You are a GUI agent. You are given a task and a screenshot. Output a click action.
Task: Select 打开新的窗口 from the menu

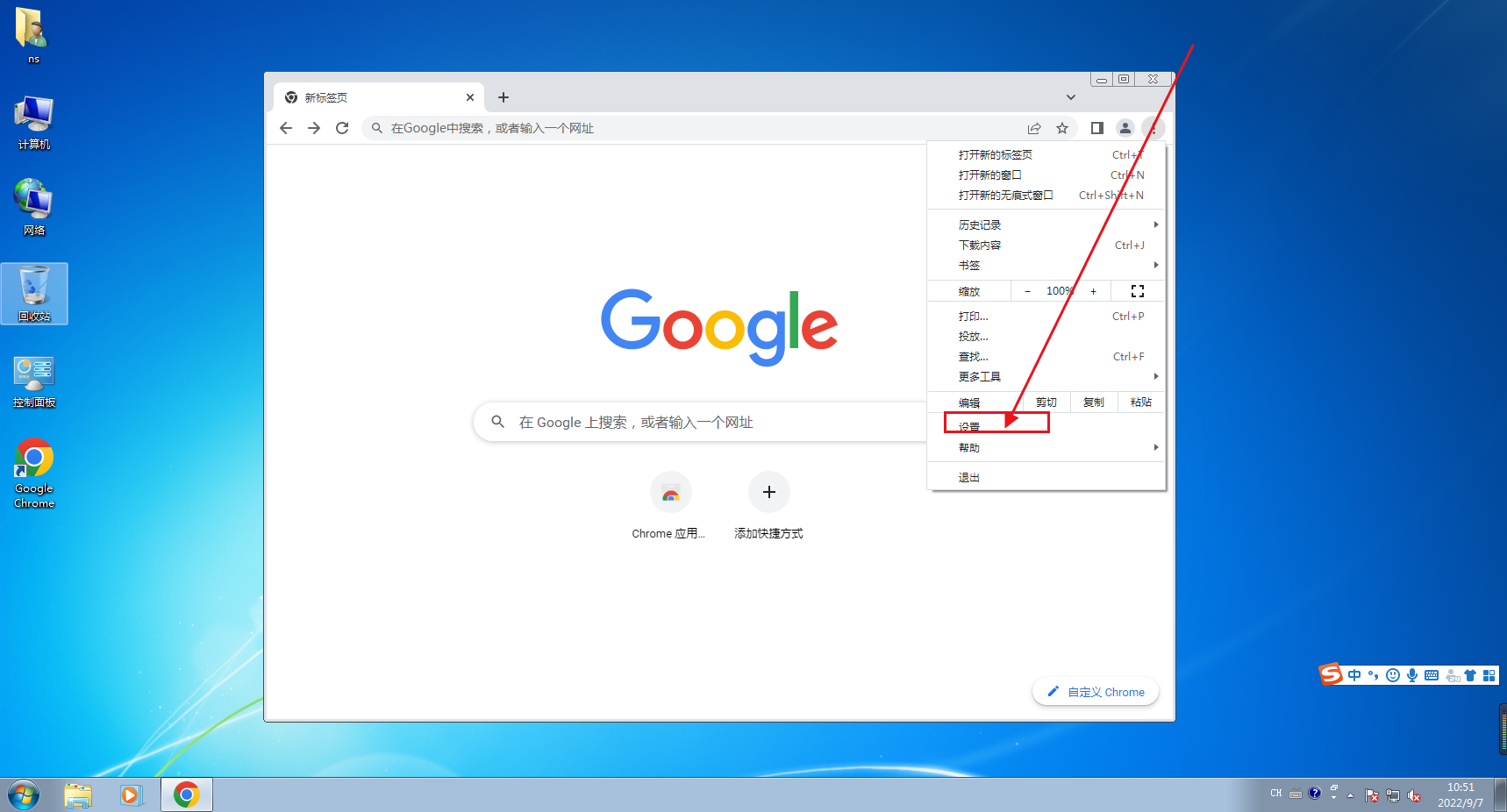coord(1046,175)
